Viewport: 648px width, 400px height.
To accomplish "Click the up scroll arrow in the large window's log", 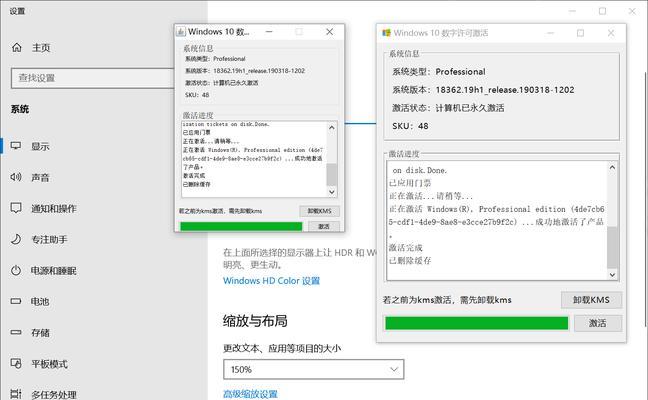I will 612,167.
